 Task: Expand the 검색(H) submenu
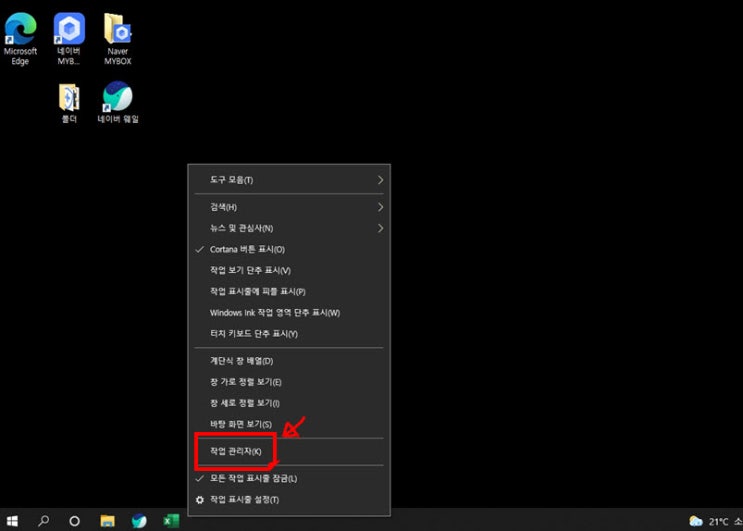(x=289, y=207)
